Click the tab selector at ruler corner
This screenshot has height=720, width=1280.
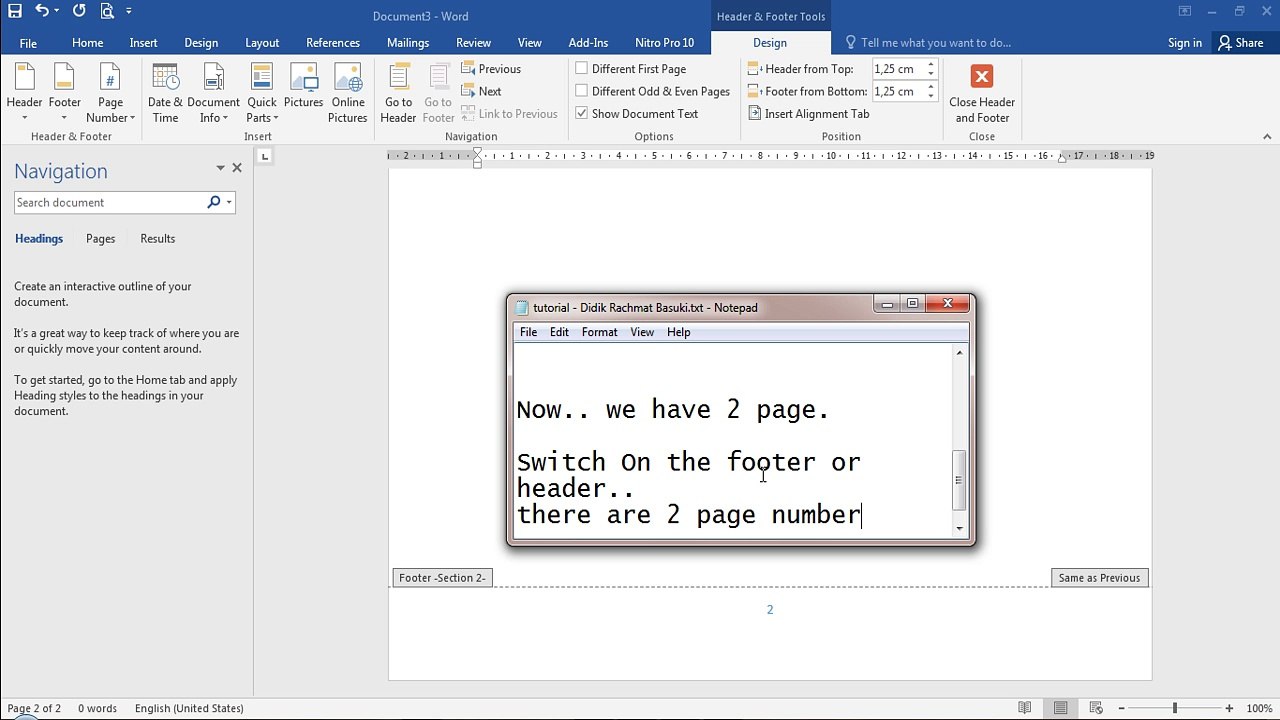[x=264, y=156]
